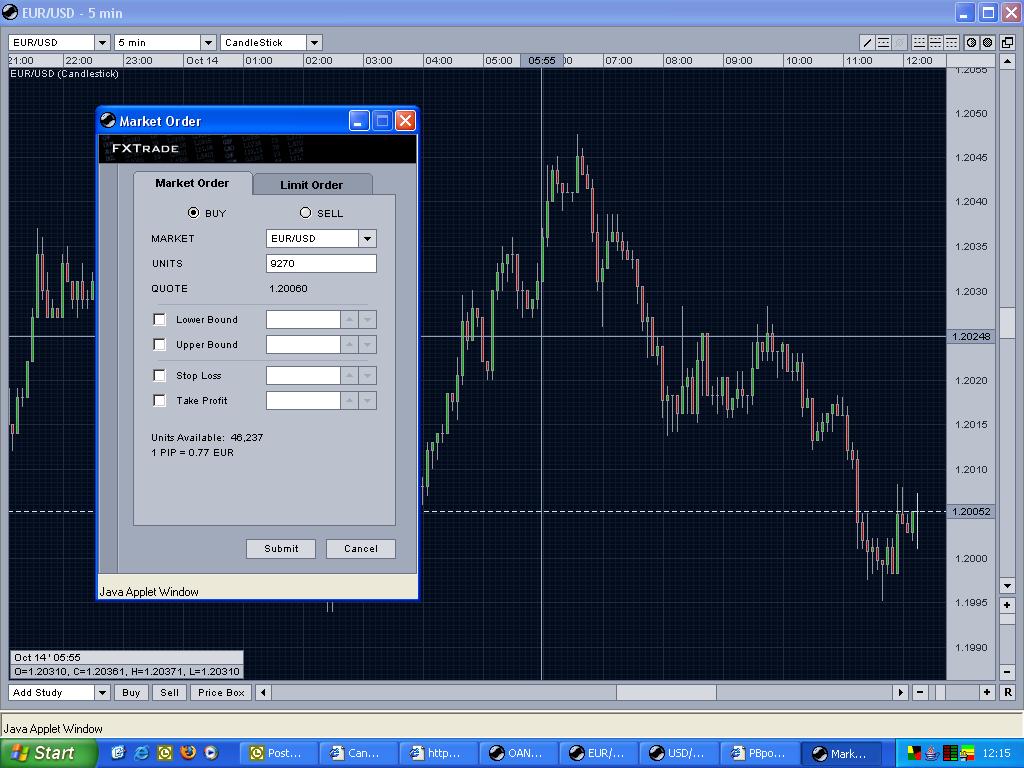1024x768 pixels.
Task: Submit the market order
Action: click(281, 548)
